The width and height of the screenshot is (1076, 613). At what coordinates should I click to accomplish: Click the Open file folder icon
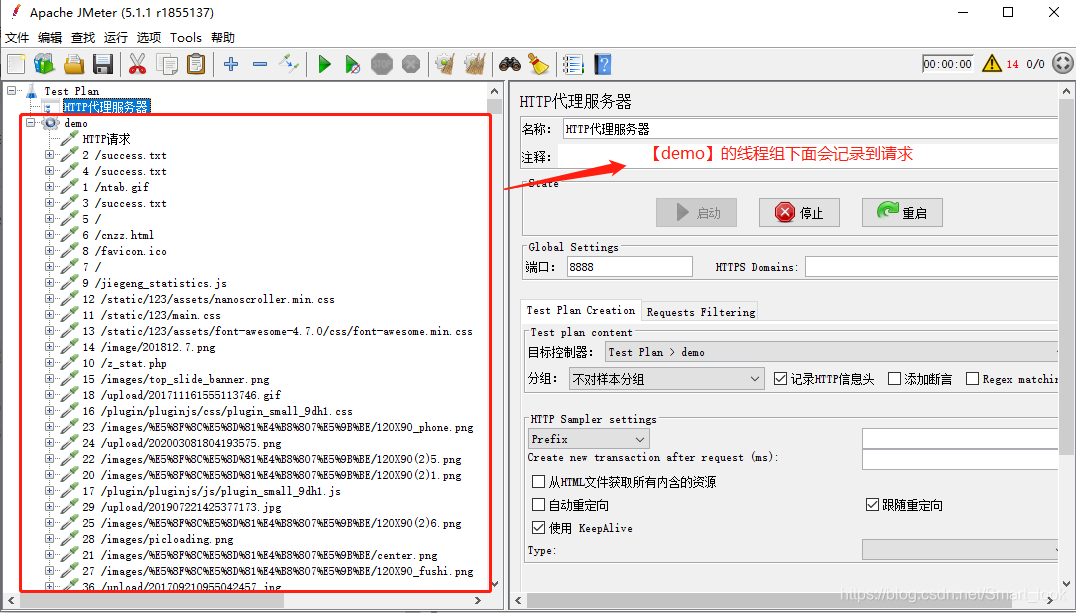[x=73, y=65]
